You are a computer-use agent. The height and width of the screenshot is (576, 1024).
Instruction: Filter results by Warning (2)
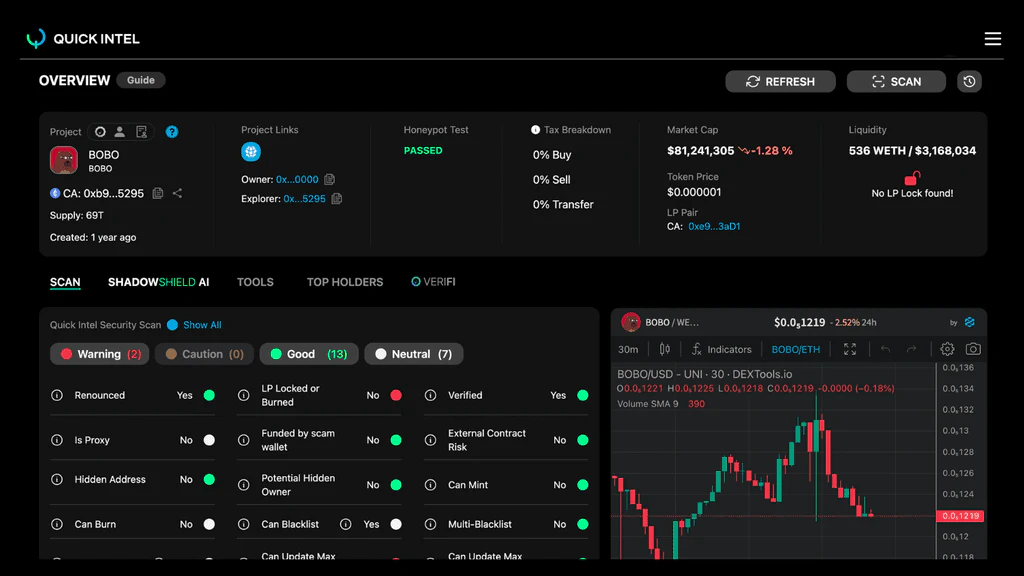(x=99, y=353)
